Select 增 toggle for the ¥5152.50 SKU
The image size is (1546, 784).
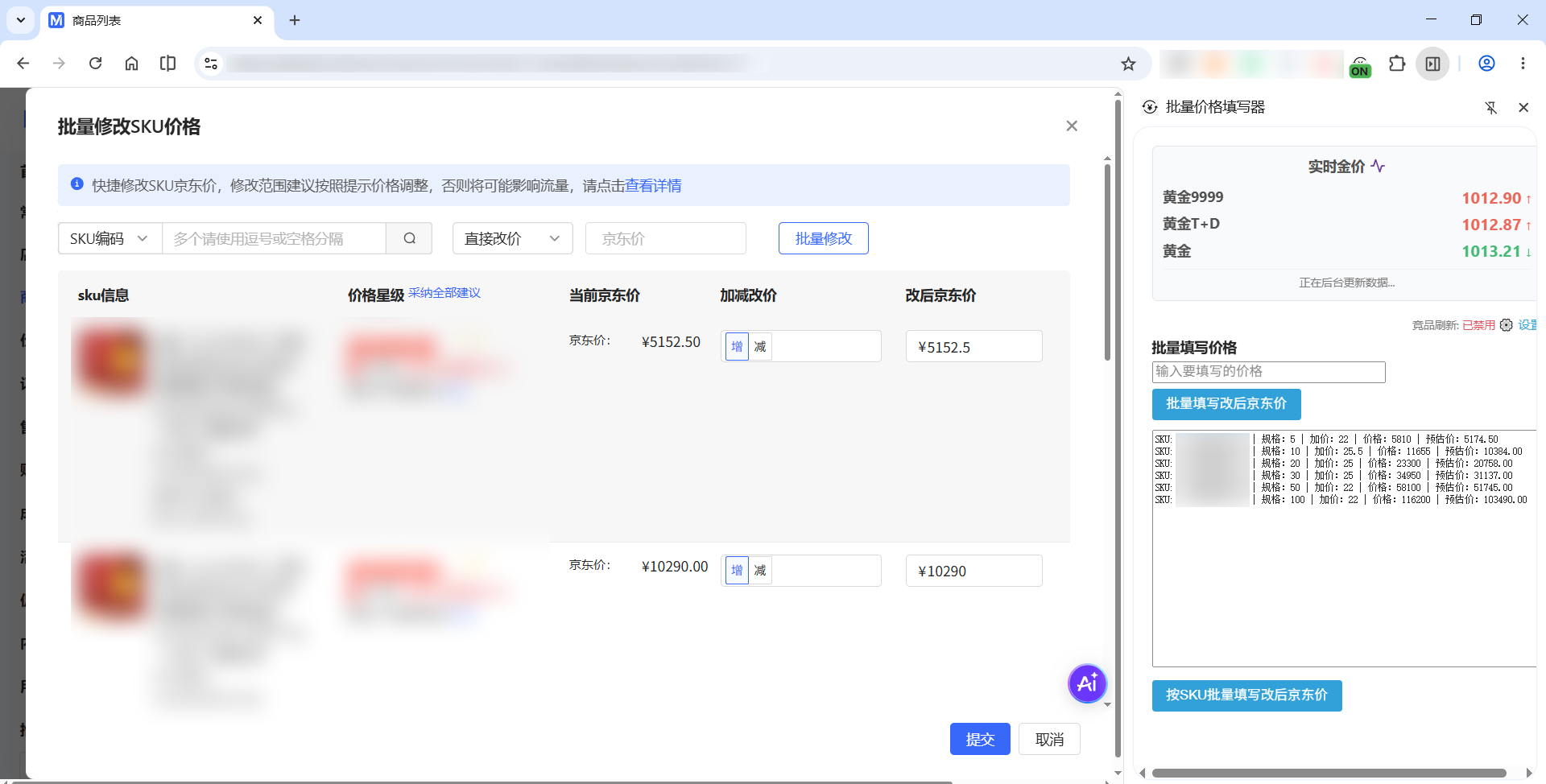coord(737,346)
